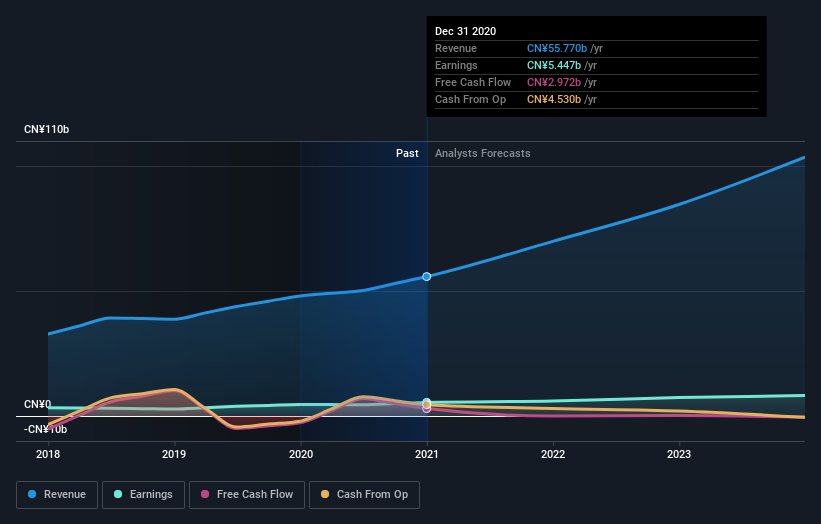821x524 pixels.
Task: Toggle the Earnings legend series
Action: tap(143, 495)
